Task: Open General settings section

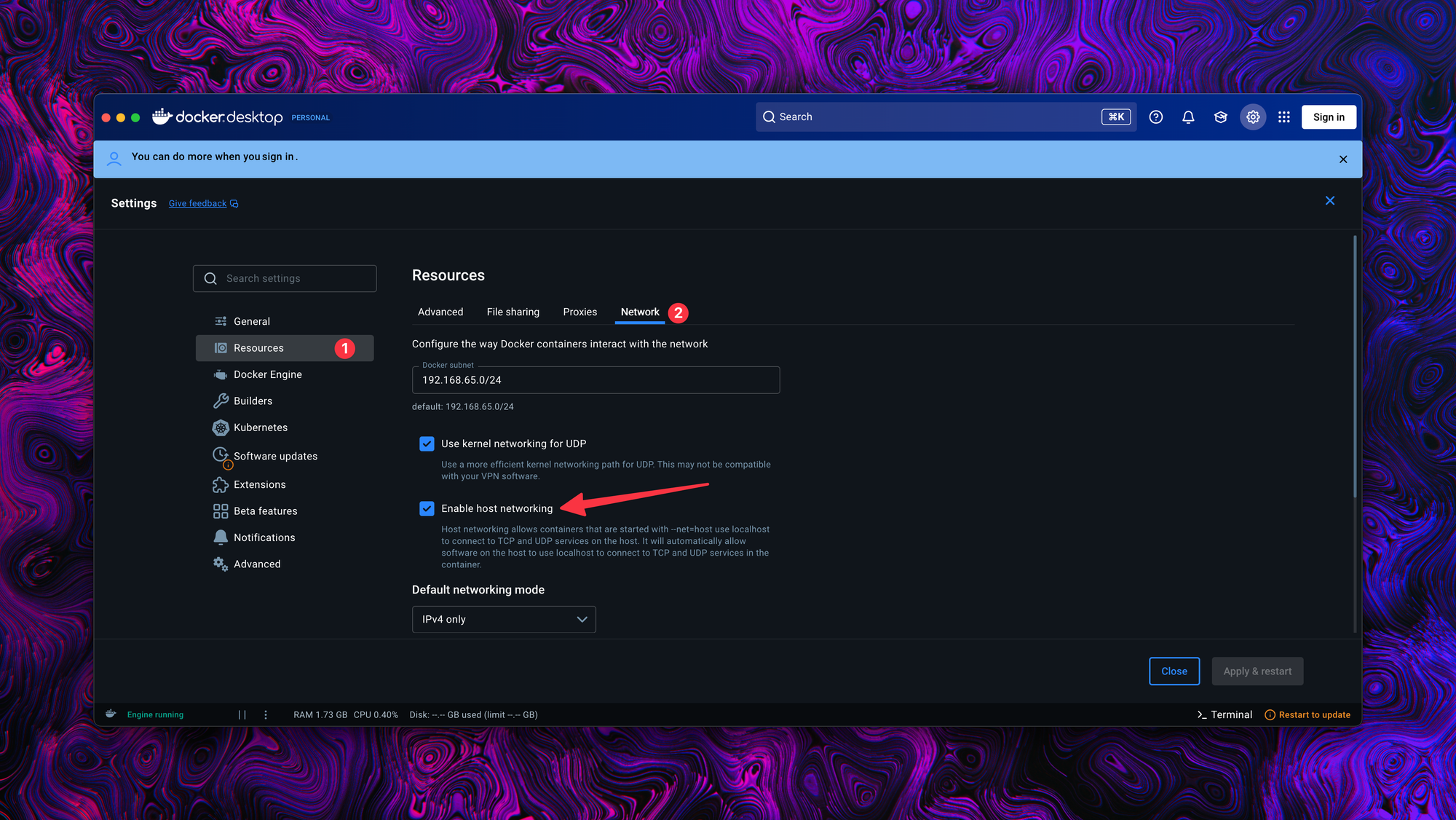Action: (285, 321)
